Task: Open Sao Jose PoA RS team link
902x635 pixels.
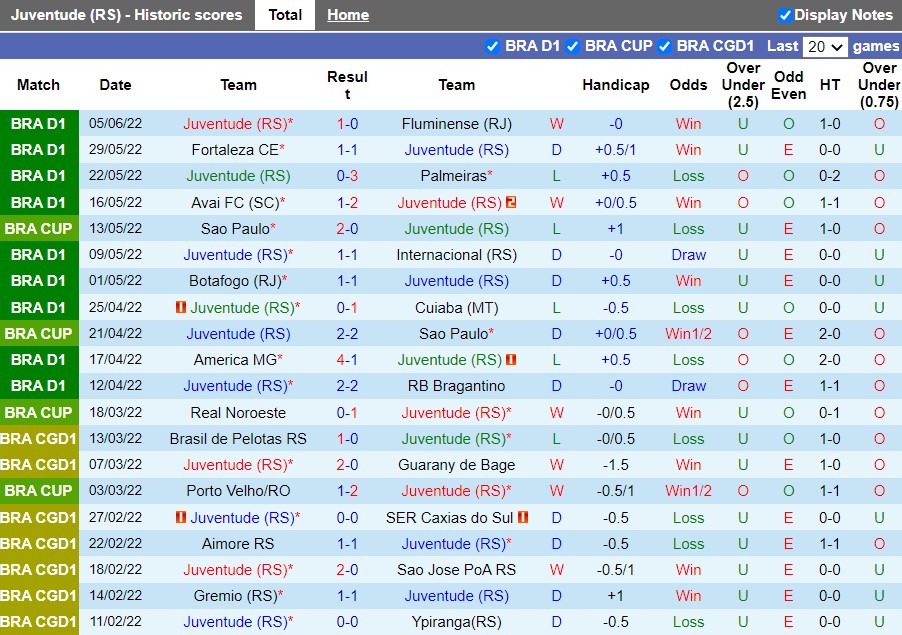Action: pos(457,570)
